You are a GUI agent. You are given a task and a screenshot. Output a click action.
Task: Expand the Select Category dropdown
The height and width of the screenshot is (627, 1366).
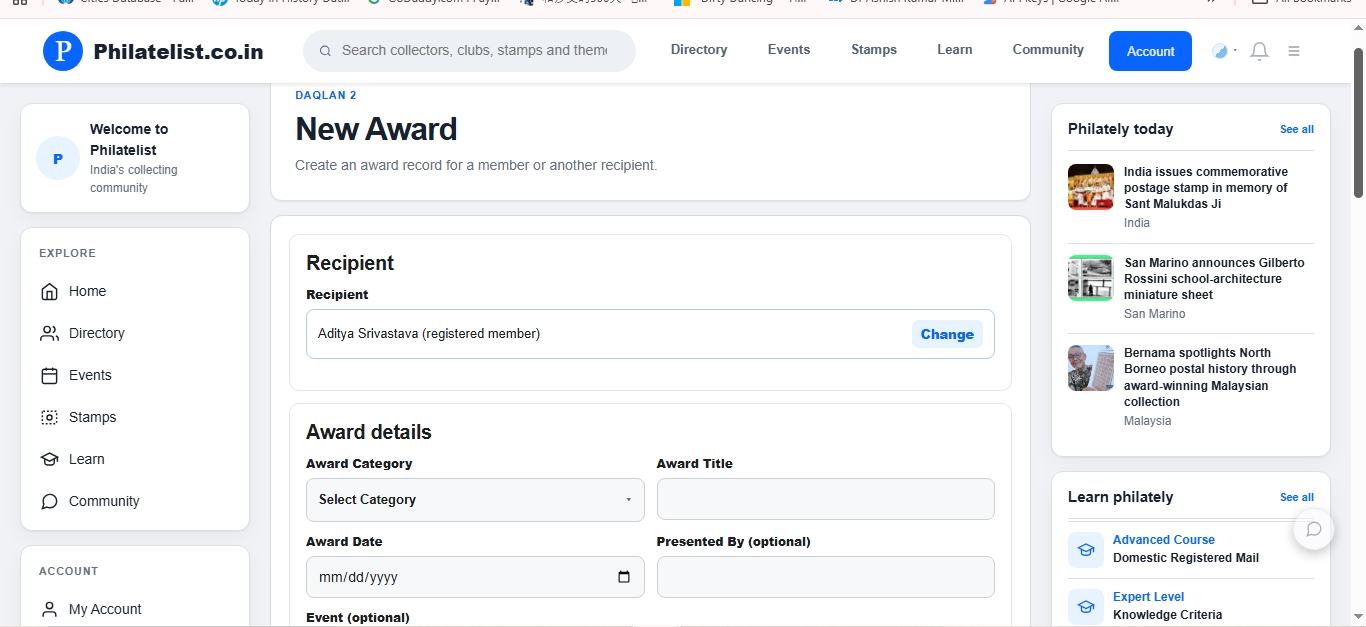(475, 499)
